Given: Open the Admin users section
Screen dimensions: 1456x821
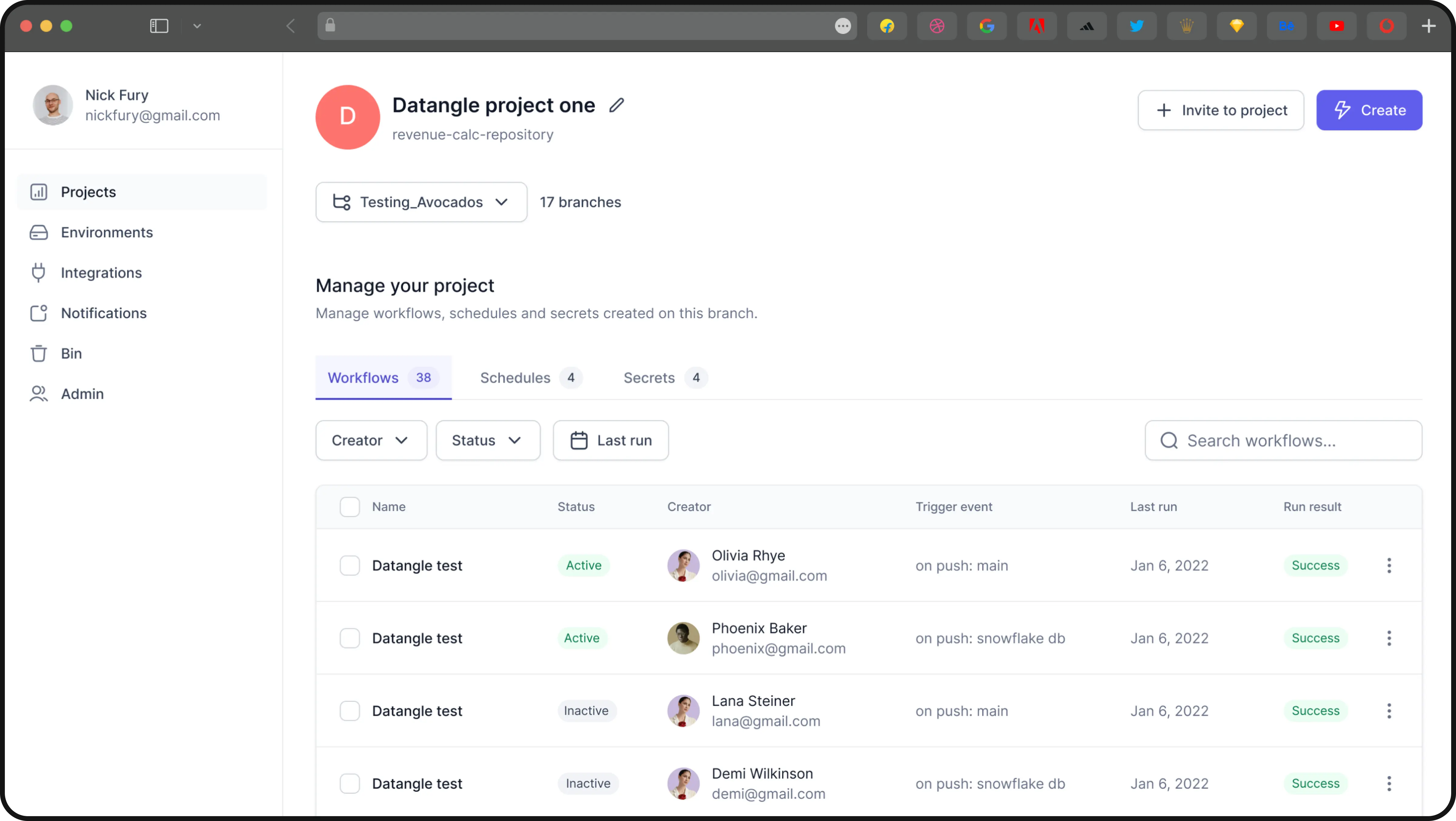Looking at the screenshot, I should [x=82, y=394].
